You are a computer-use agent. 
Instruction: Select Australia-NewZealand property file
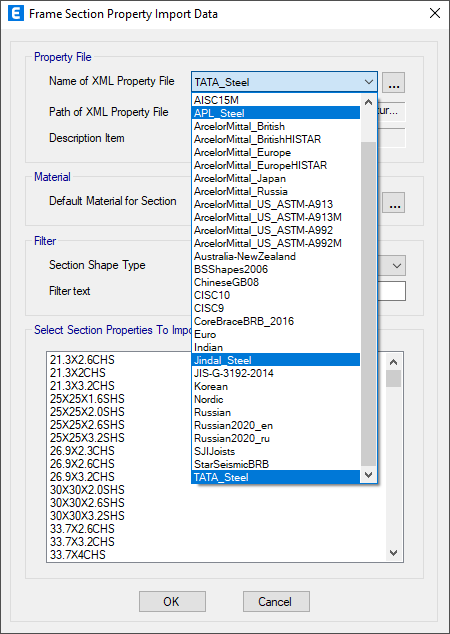point(276,256)
